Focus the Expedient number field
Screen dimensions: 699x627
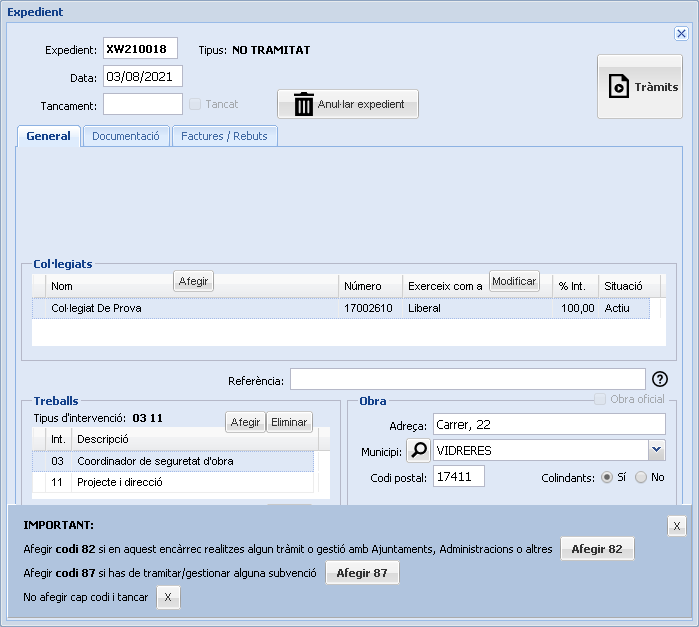tap(140, 48)
